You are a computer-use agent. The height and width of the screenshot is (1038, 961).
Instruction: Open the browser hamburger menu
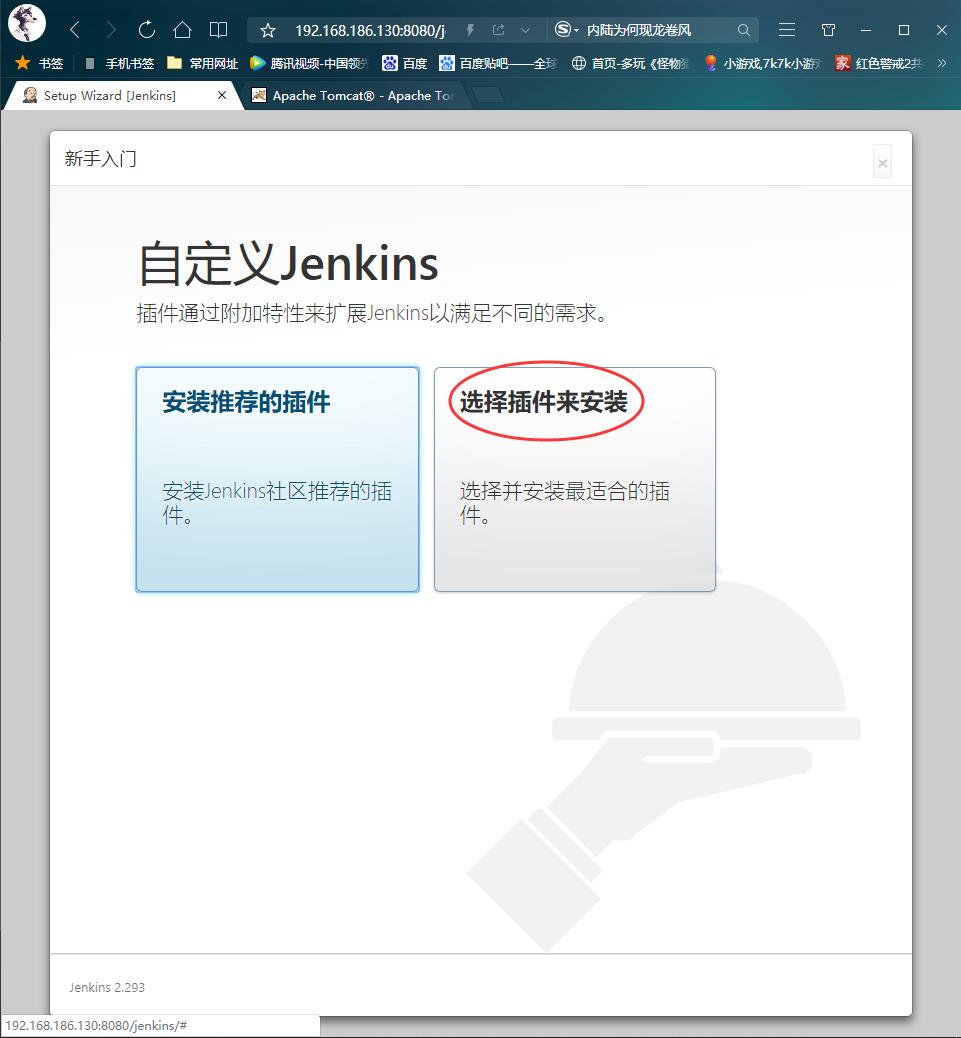(787, 30)
